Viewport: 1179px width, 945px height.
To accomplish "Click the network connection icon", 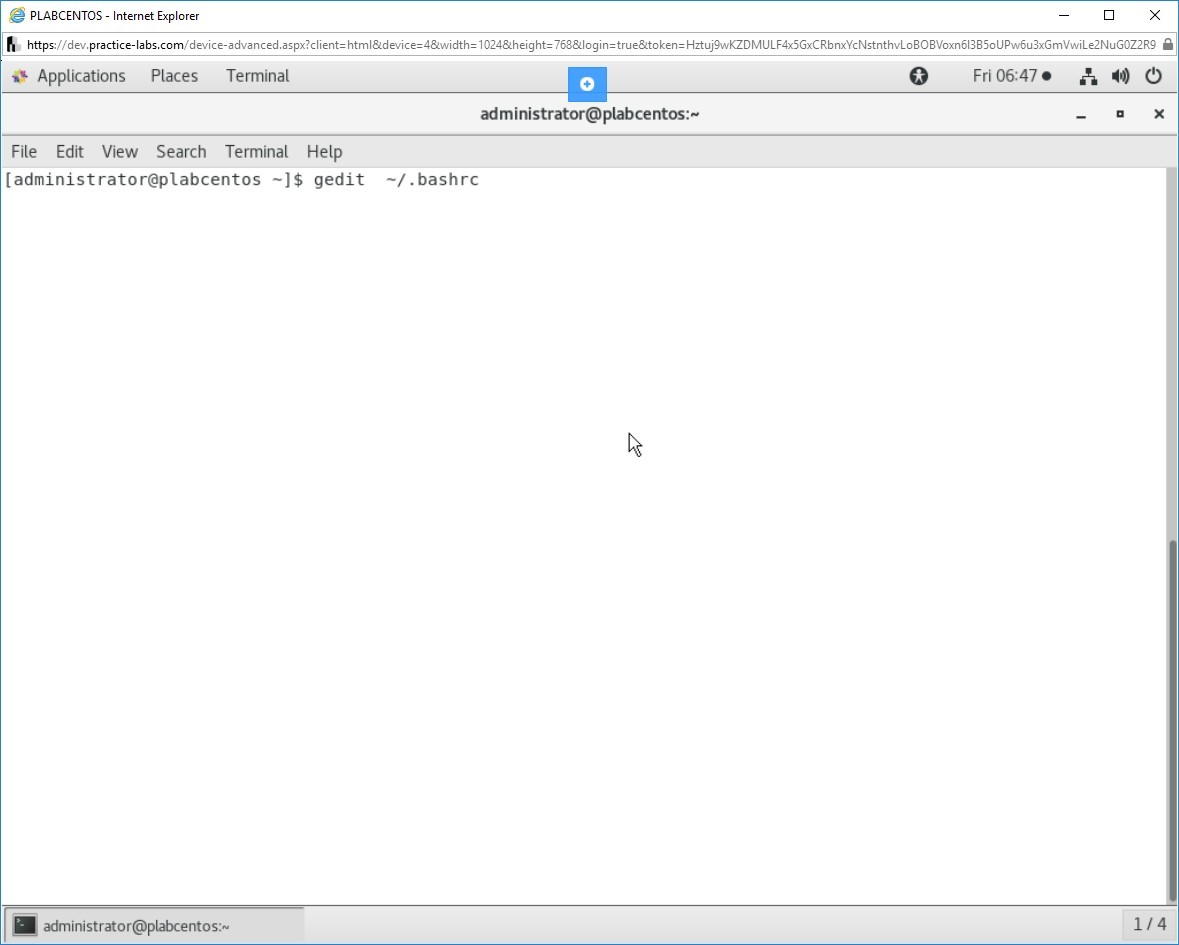I will [1088, 76].
